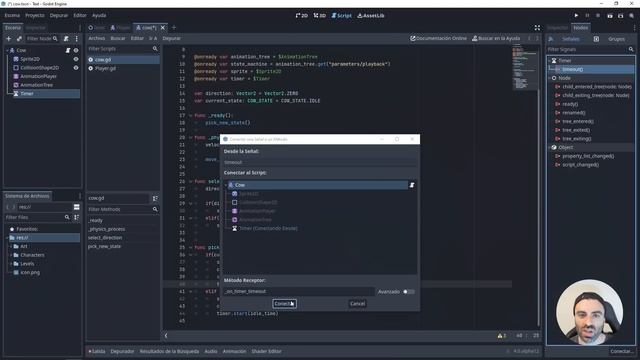Click Buscar en la Ayuda

pyautogui.click(x=496, y=38)
